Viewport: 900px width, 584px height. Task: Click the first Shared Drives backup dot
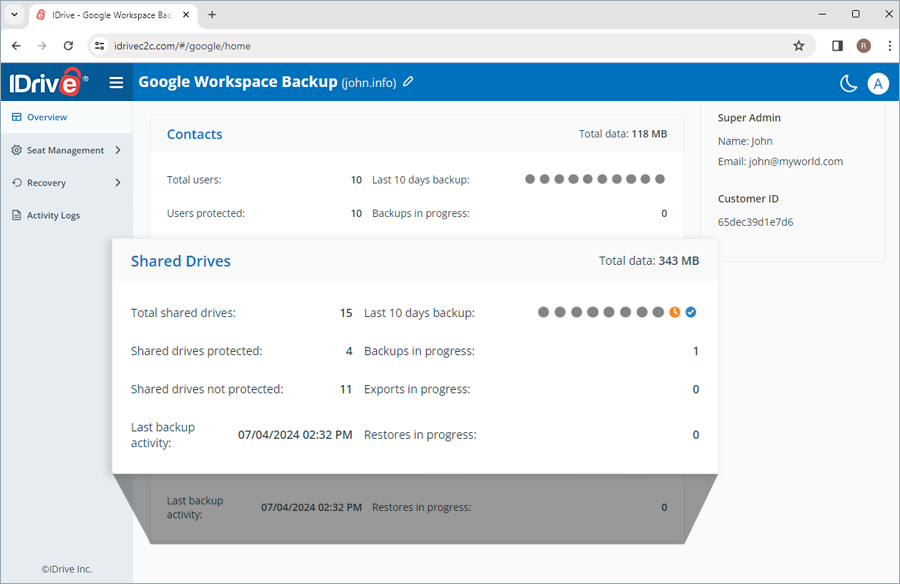click(x=543, y=312)
